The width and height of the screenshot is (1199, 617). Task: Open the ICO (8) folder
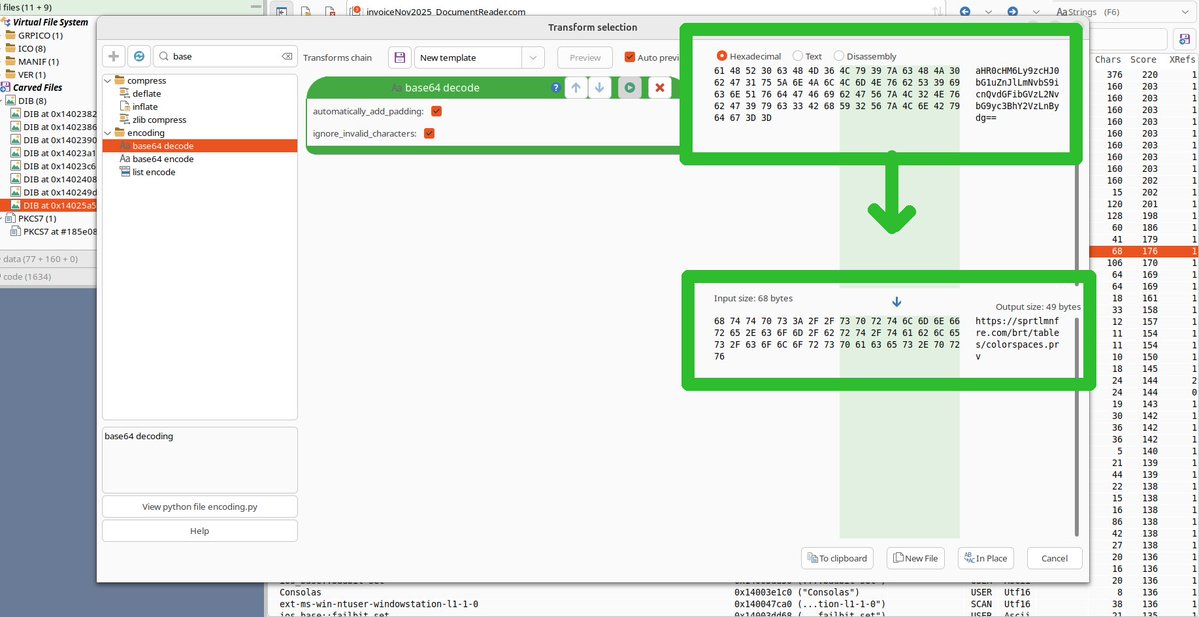click(x=30, y=48)
